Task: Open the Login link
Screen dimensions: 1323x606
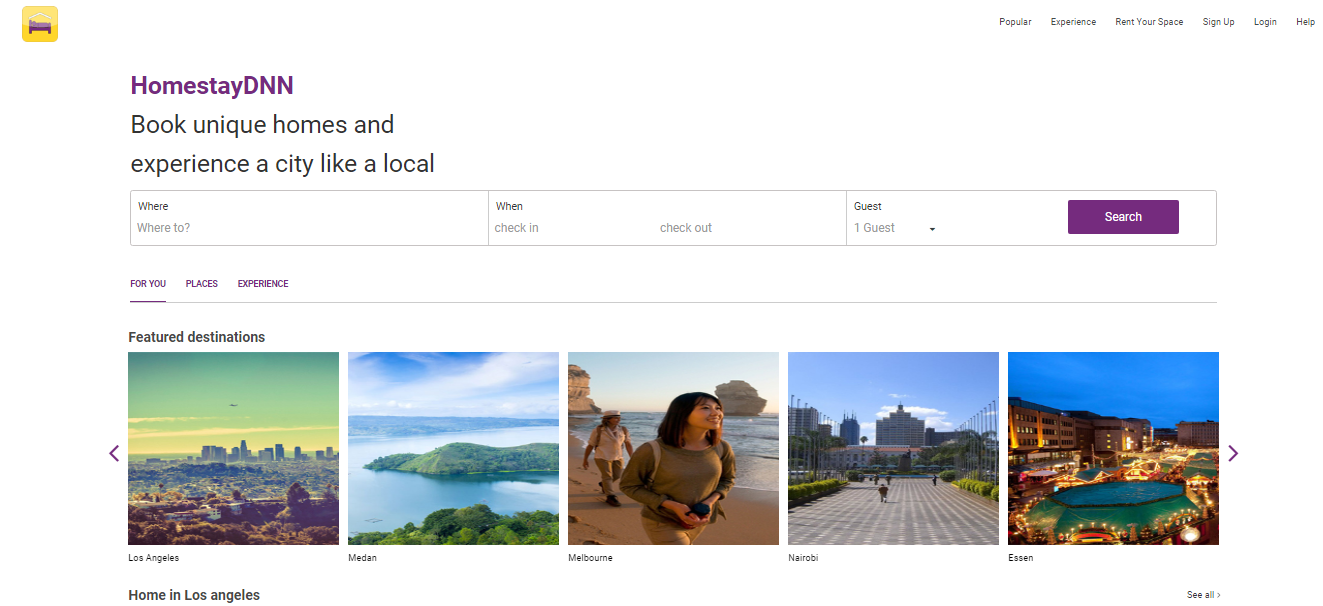Action: coord(1265,22)
